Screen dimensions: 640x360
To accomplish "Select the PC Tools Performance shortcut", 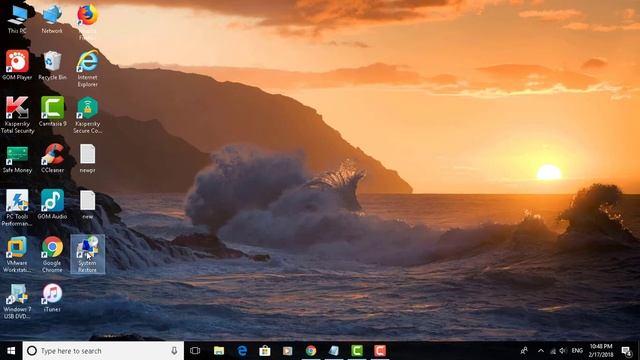I will click(x=17, y=208).
